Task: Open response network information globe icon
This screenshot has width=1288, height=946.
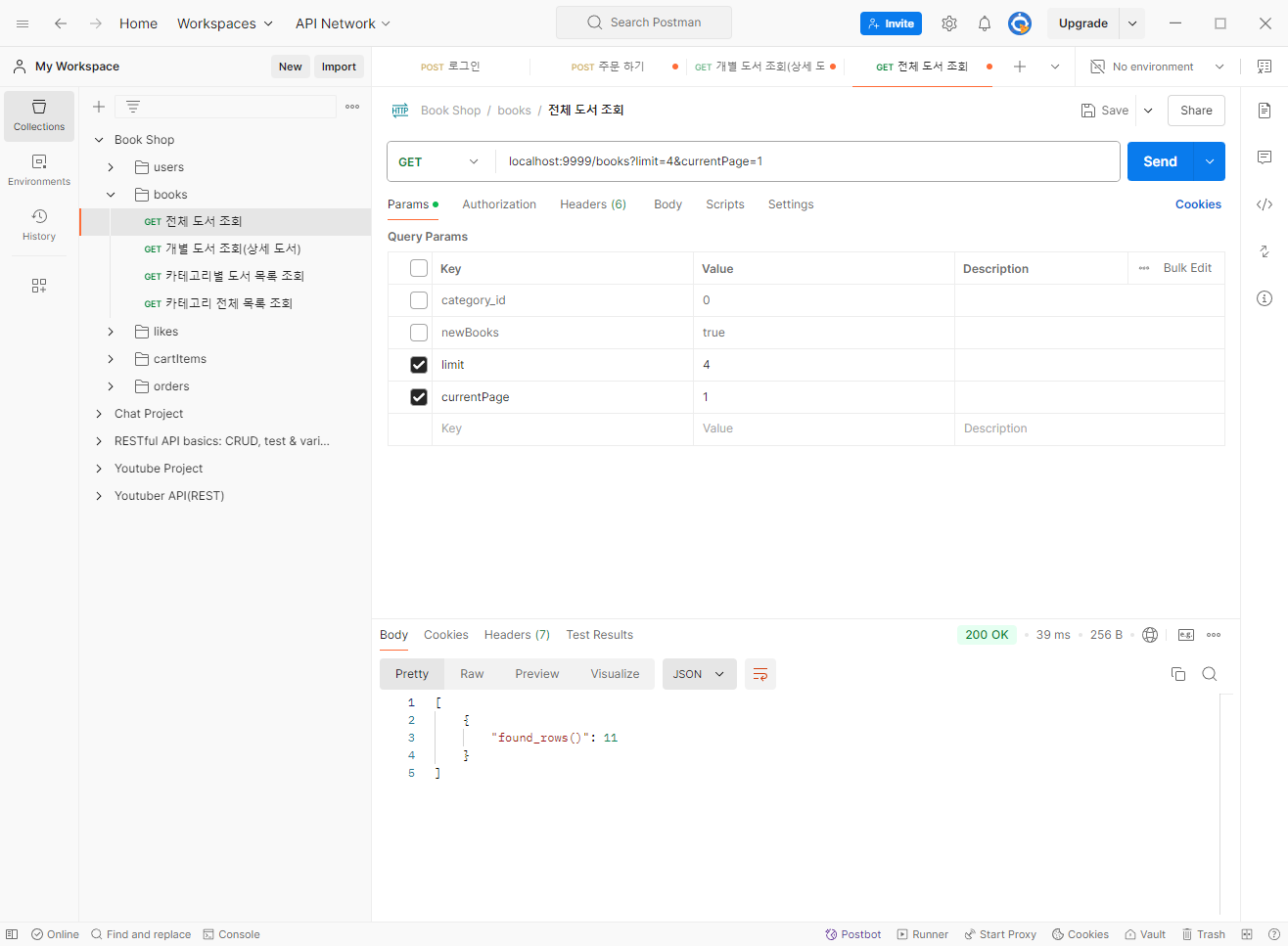Action: click(1150, 635)
